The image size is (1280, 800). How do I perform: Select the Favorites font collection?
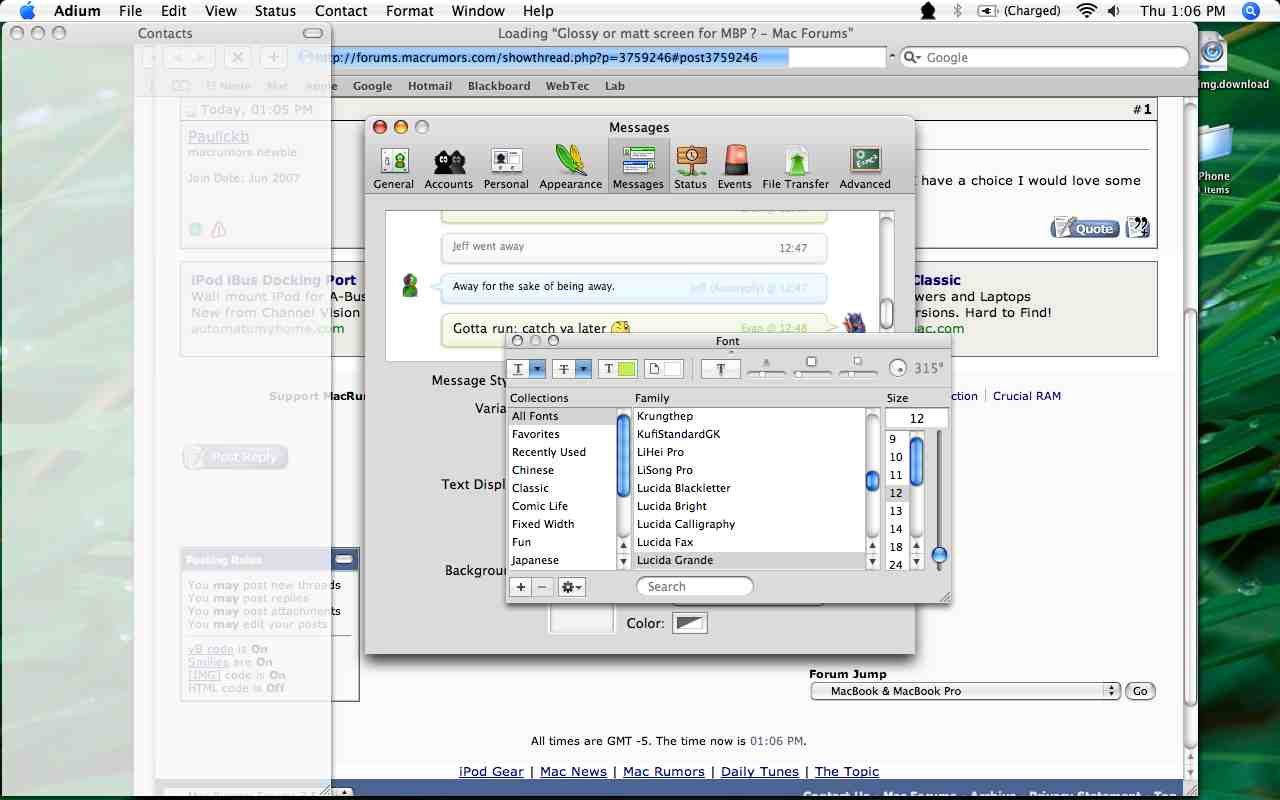click(x=562, y=434)
